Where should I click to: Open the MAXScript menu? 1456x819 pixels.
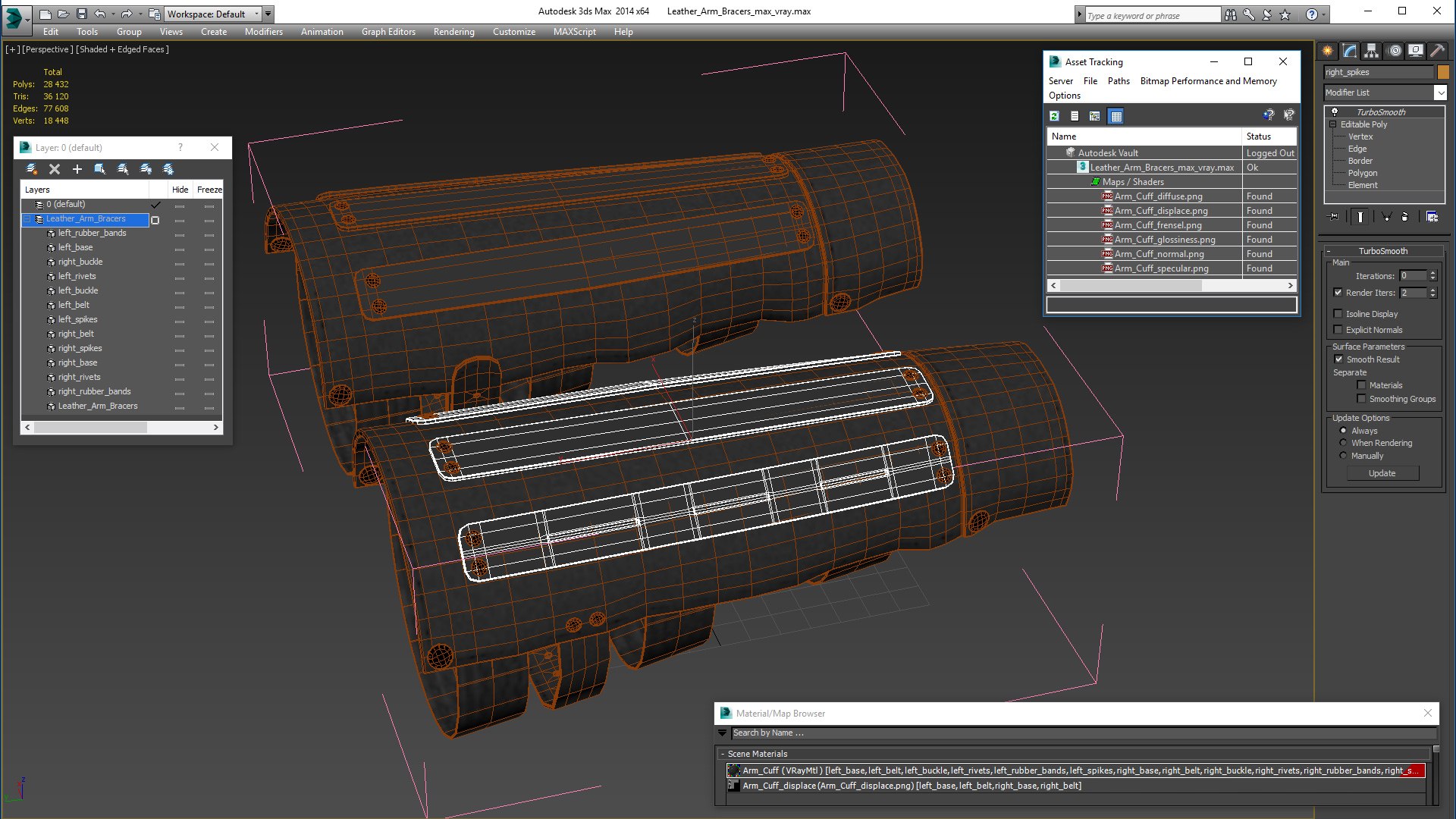(574, 32)
